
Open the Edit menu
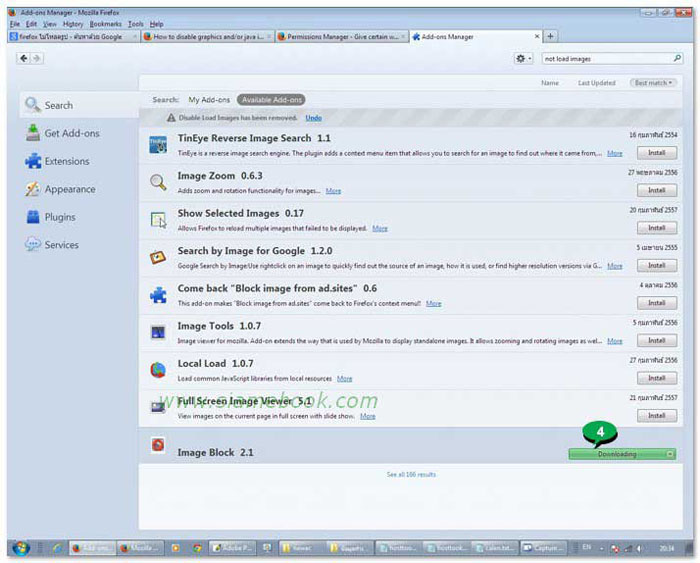tap(31, 24)
